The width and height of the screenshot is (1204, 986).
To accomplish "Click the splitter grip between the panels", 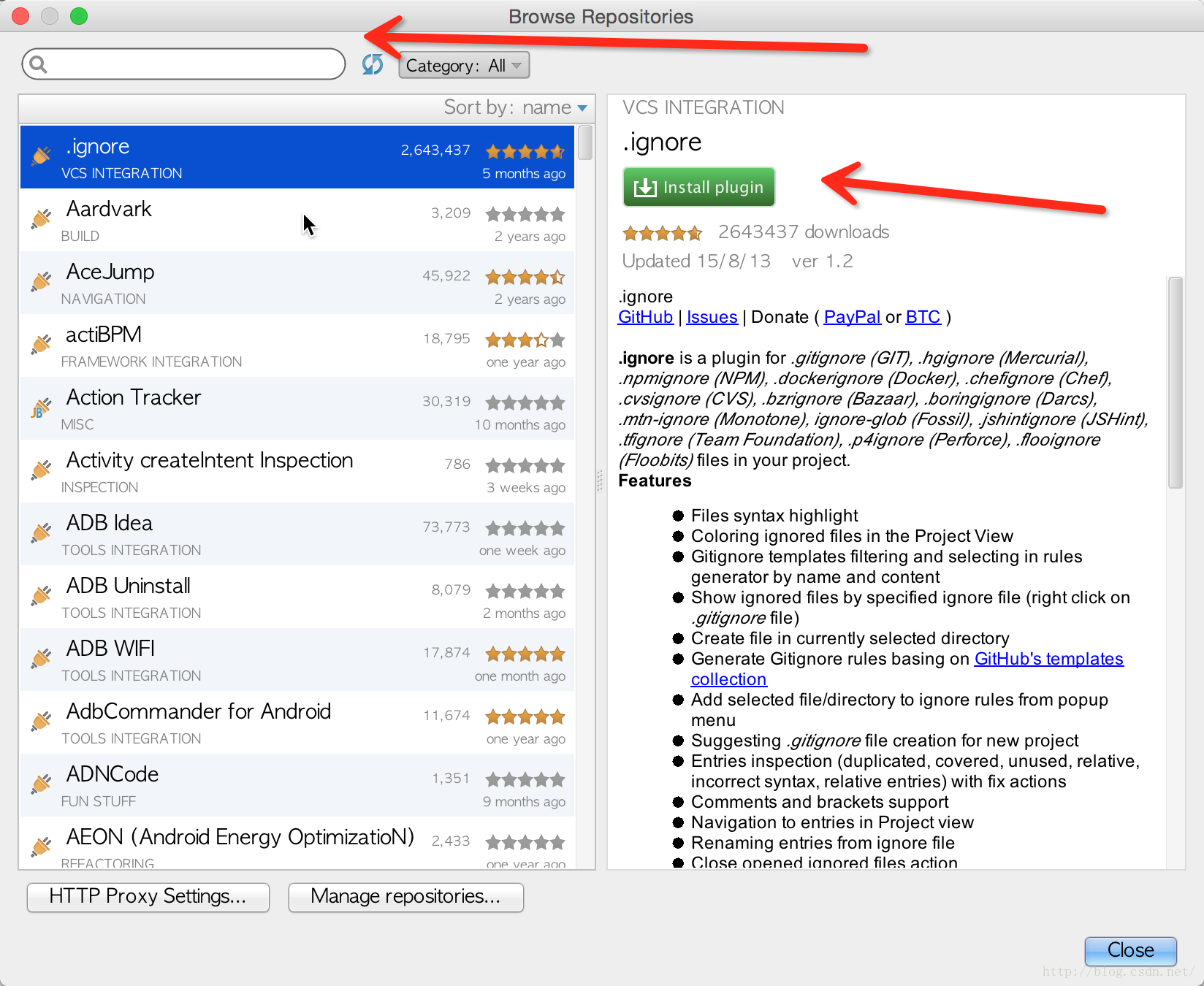I will pyautogui.click(x=600, y=480).
